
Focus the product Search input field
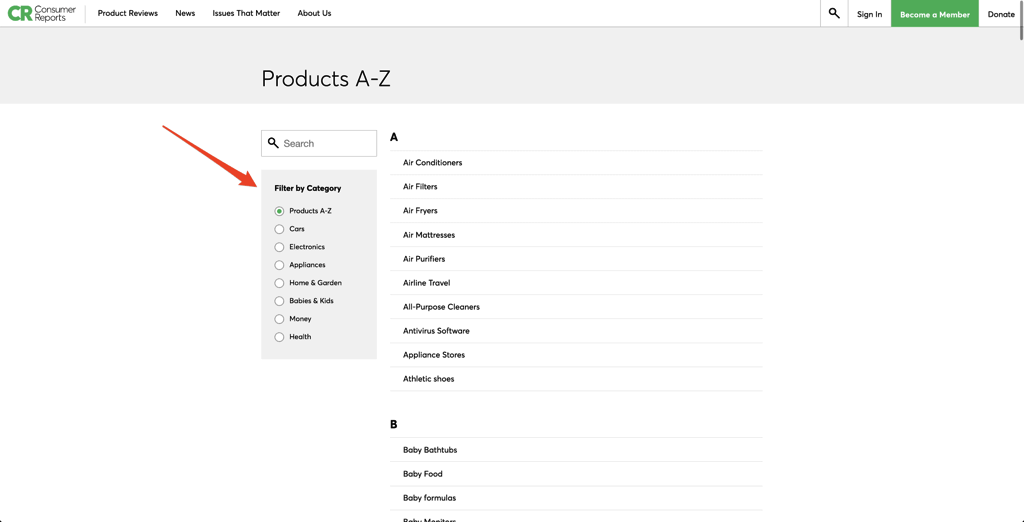coord(327,143)
